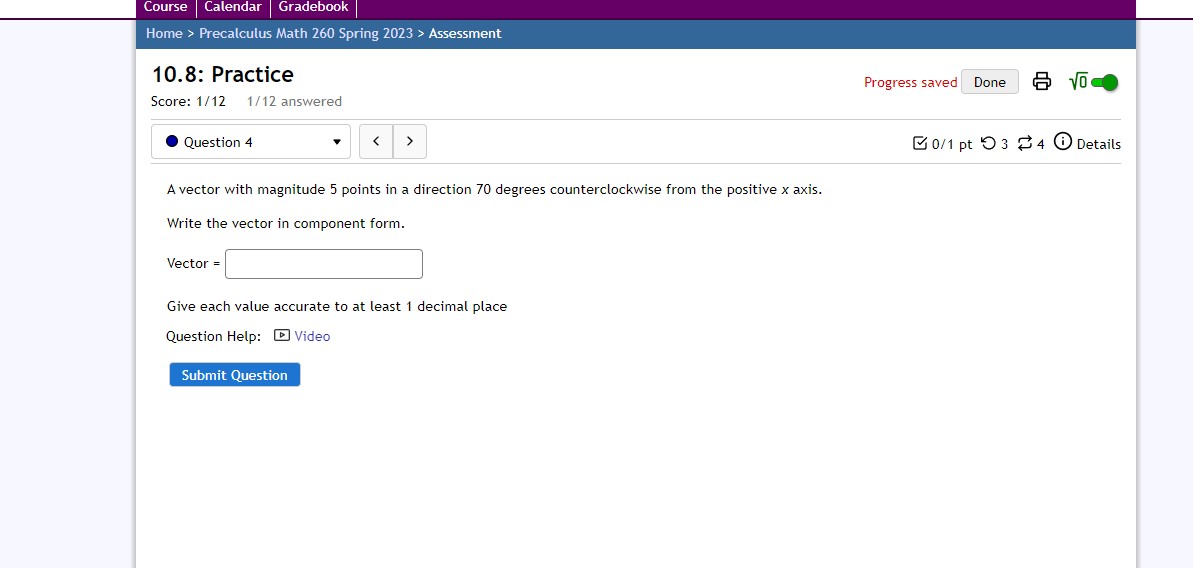
Task: Open the Calendar tab
Action: (233, 8)
